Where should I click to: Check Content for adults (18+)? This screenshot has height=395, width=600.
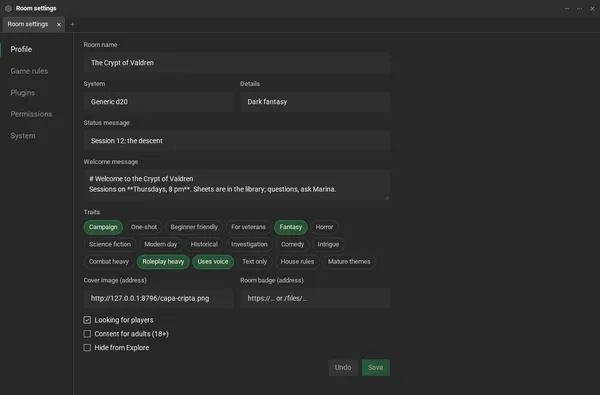click(87, 334)
